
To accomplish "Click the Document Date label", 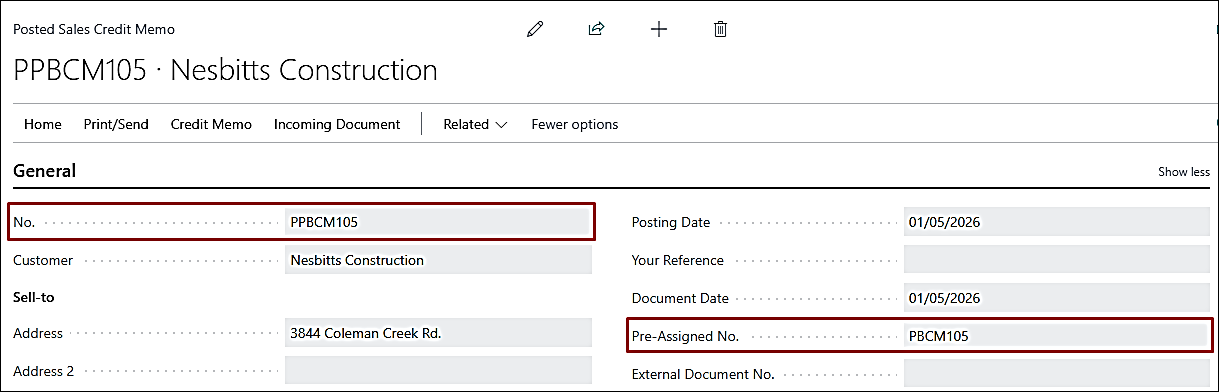I will tap(680, 298).
